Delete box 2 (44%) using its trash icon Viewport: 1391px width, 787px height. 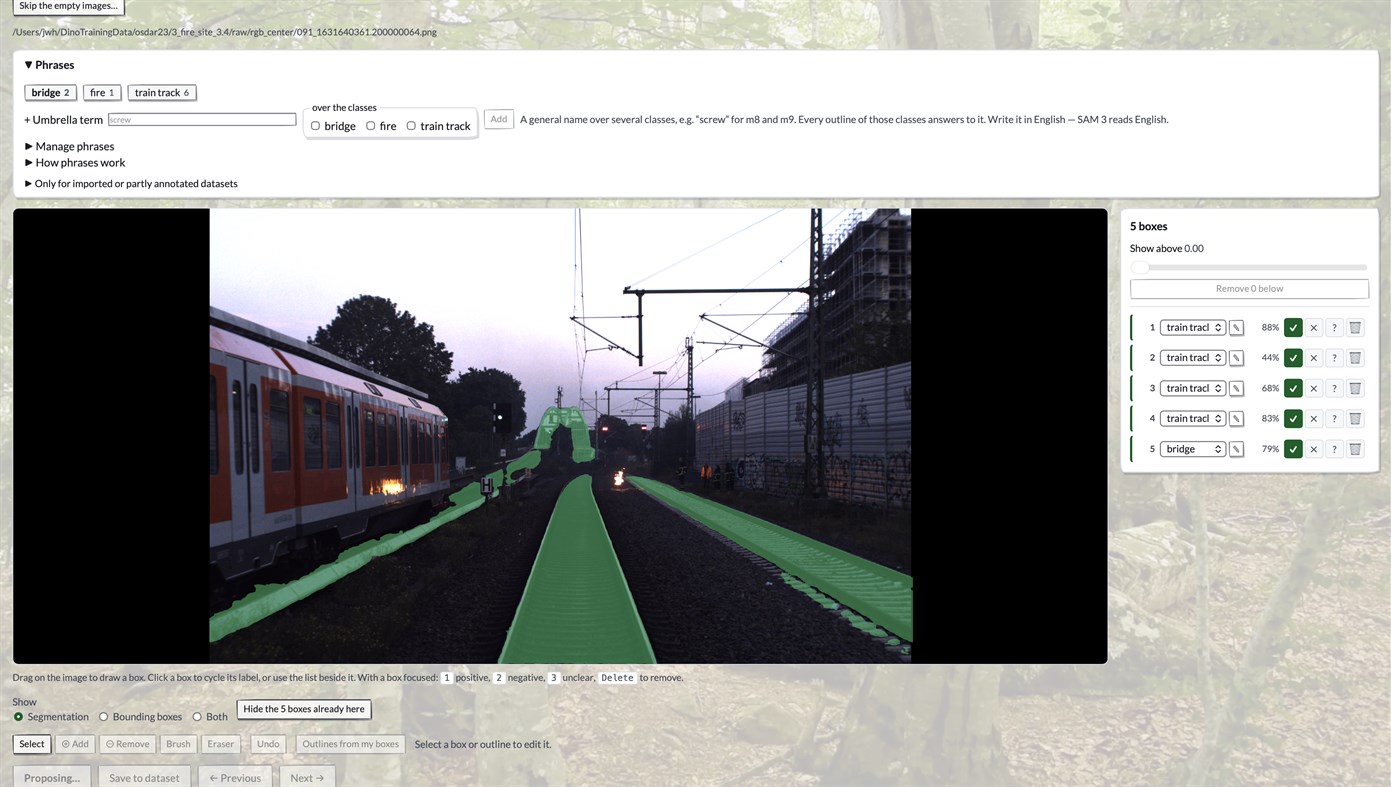[1355, 358]
